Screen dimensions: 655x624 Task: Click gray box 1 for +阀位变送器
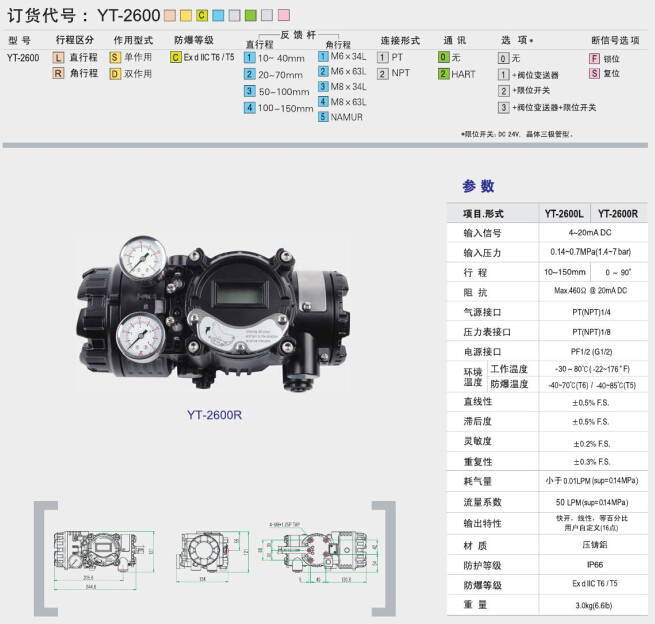tap(504, 75)
